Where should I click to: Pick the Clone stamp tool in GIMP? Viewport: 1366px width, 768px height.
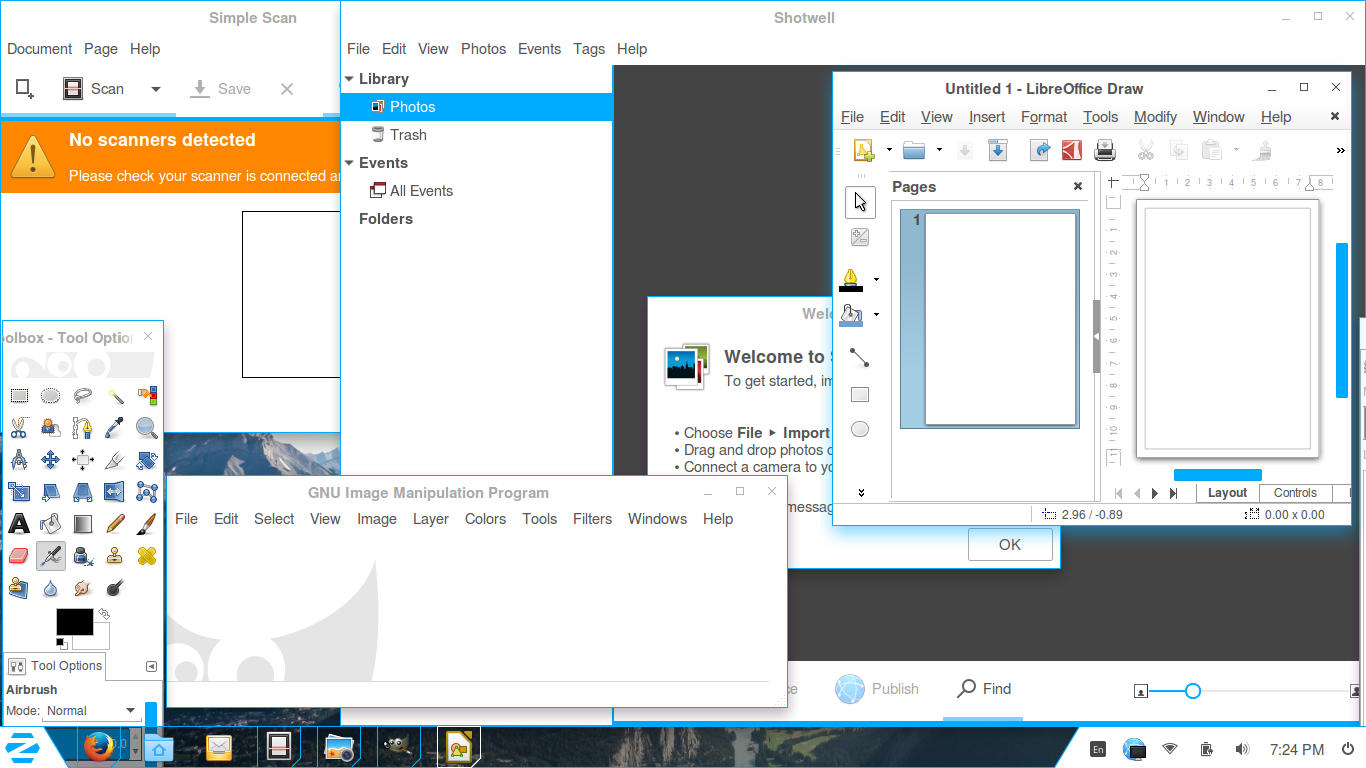pos(115,555)
